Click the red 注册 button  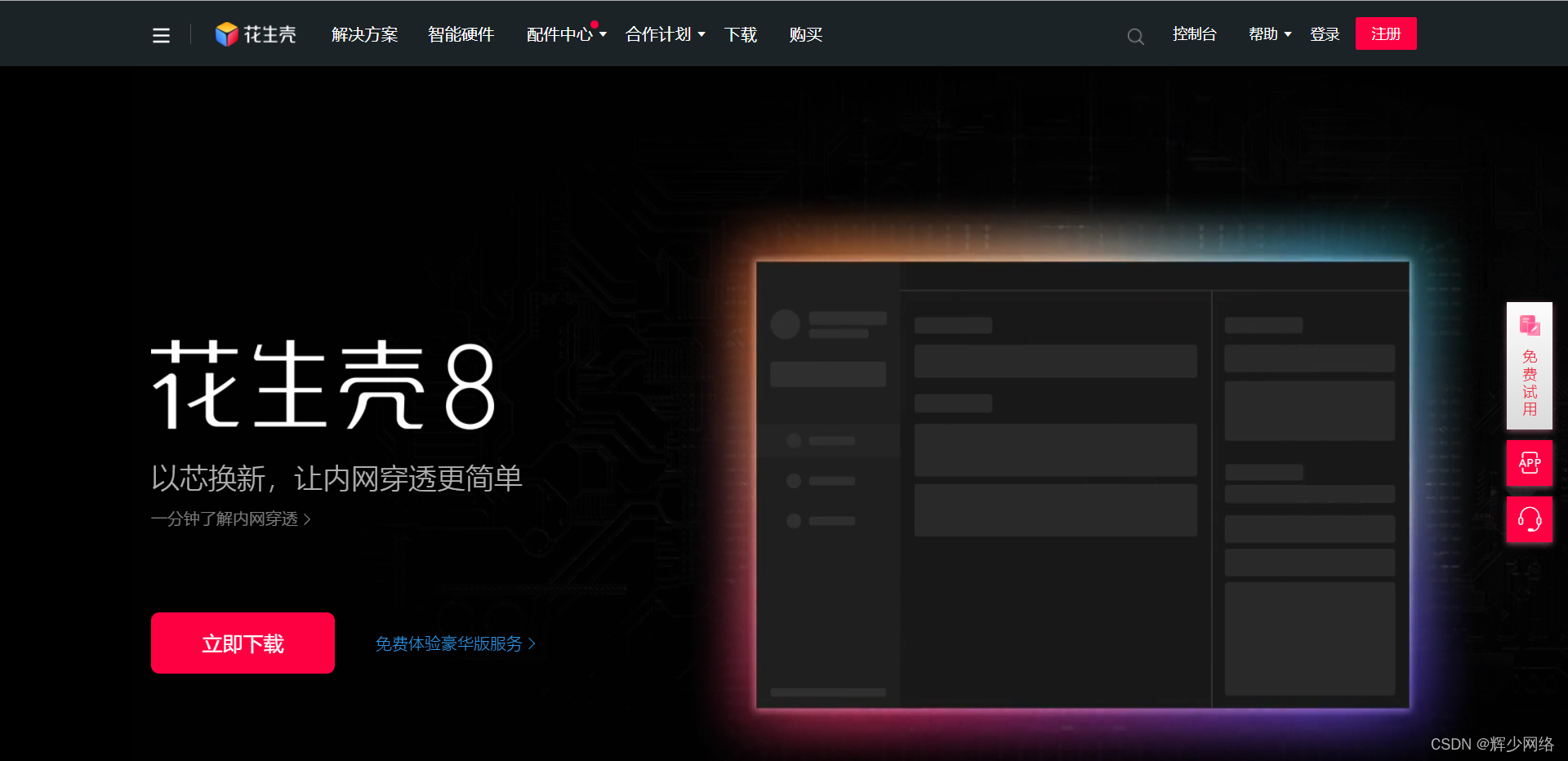tap(1386, 33)
